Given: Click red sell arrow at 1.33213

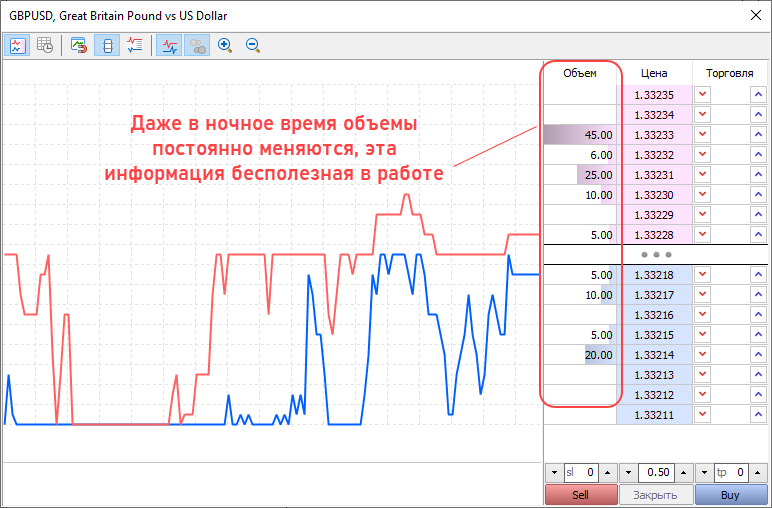Looking at the screenshot, I should [x=703, y=375].
